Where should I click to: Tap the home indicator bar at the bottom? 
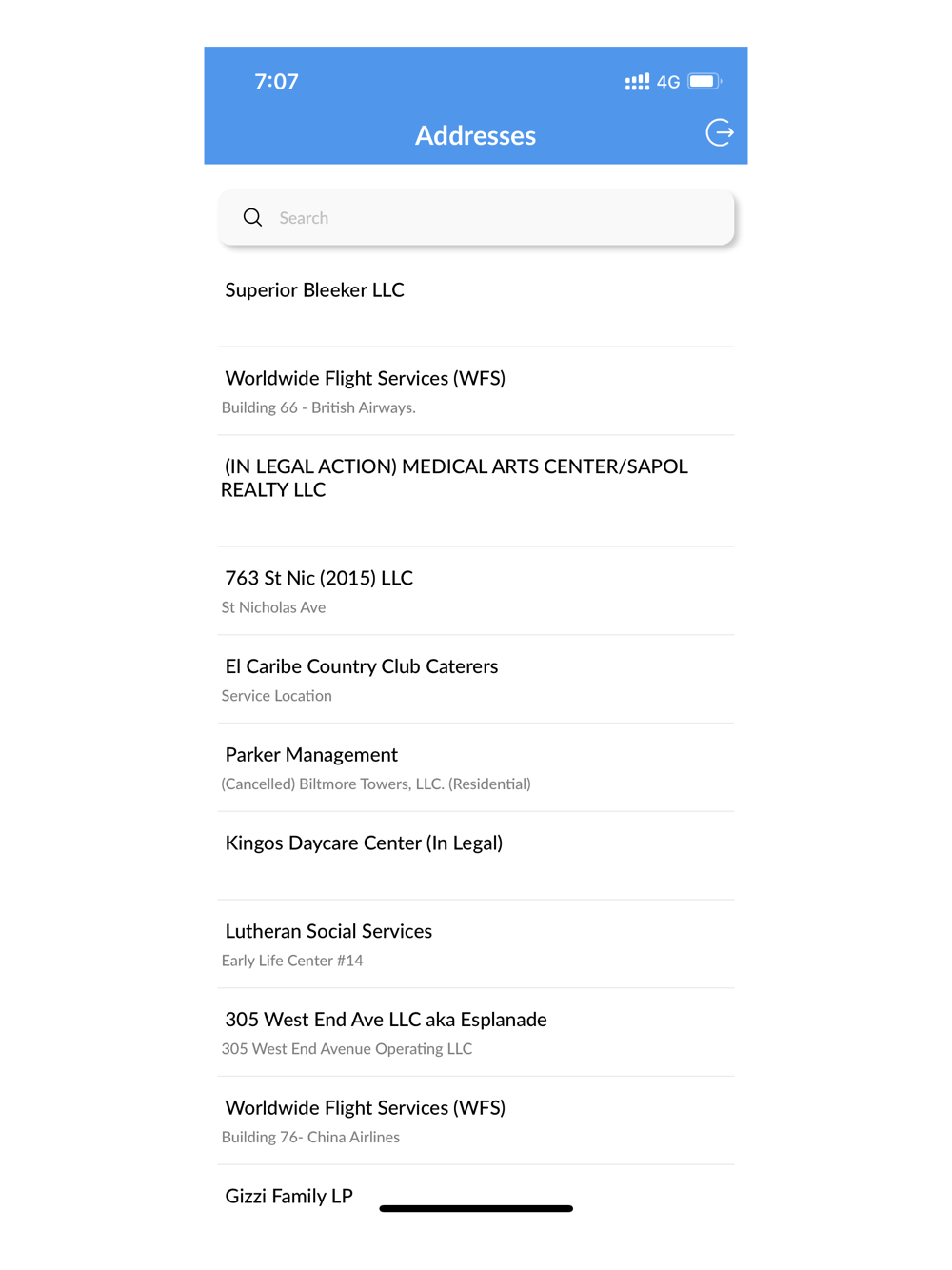coord(476,1209)
